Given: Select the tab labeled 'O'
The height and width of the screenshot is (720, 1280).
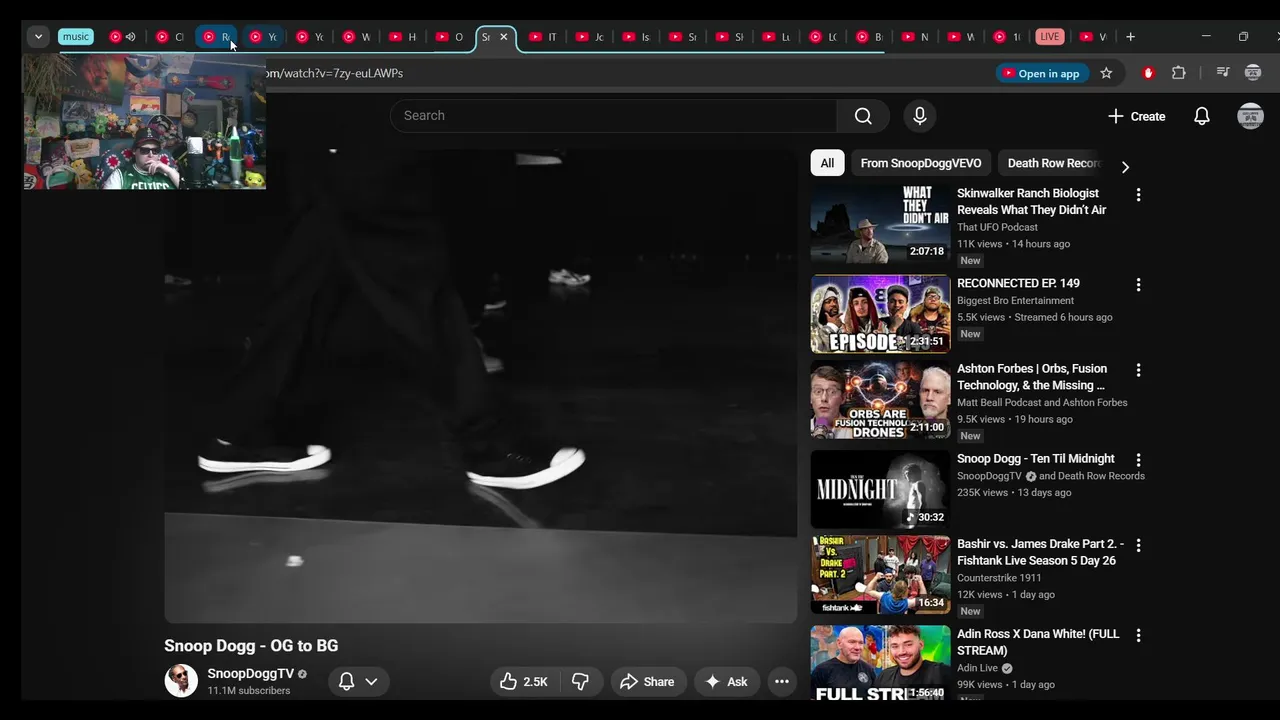Looking at the screenshot, I should pos(449,37).
